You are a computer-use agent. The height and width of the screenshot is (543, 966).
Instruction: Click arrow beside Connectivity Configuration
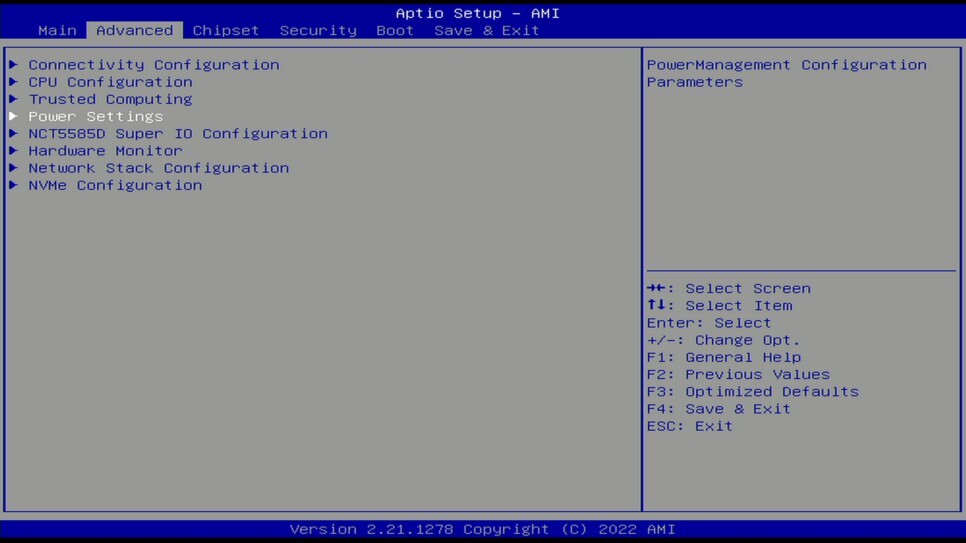(x=14, y=64)
